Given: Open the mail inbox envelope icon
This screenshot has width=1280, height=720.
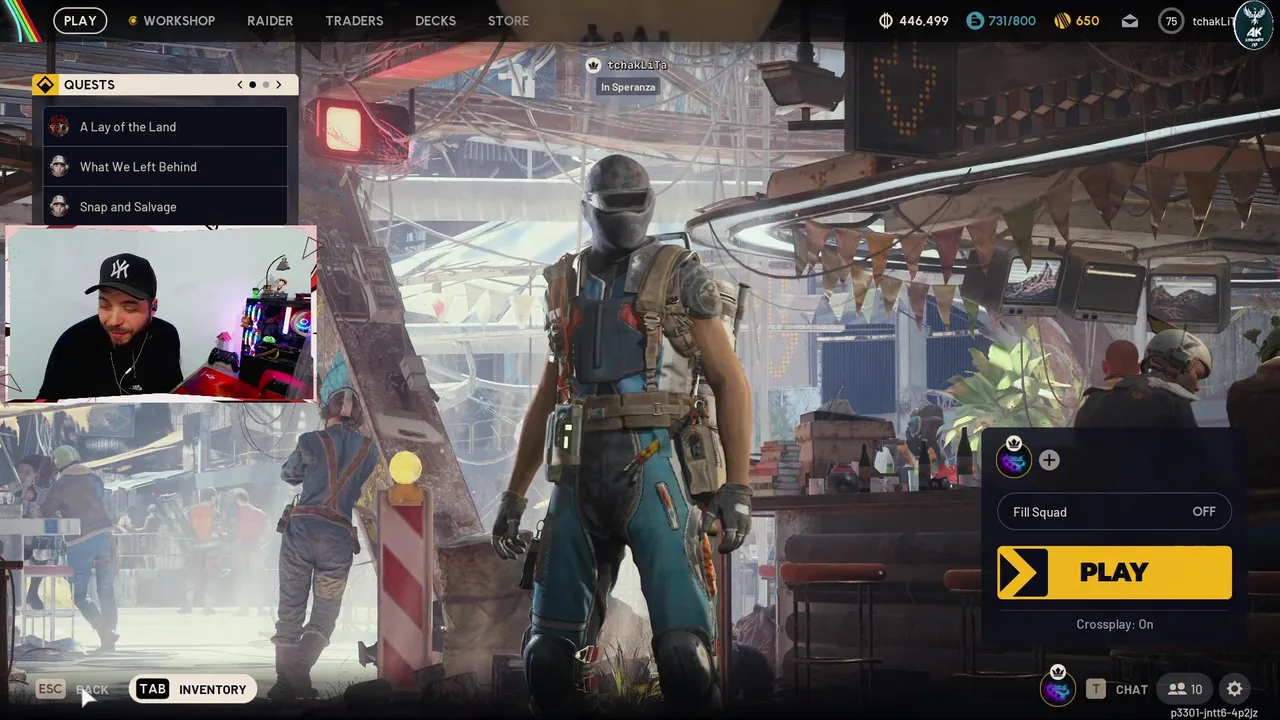Looking at the screenshot, I should tap(1129, 20).
